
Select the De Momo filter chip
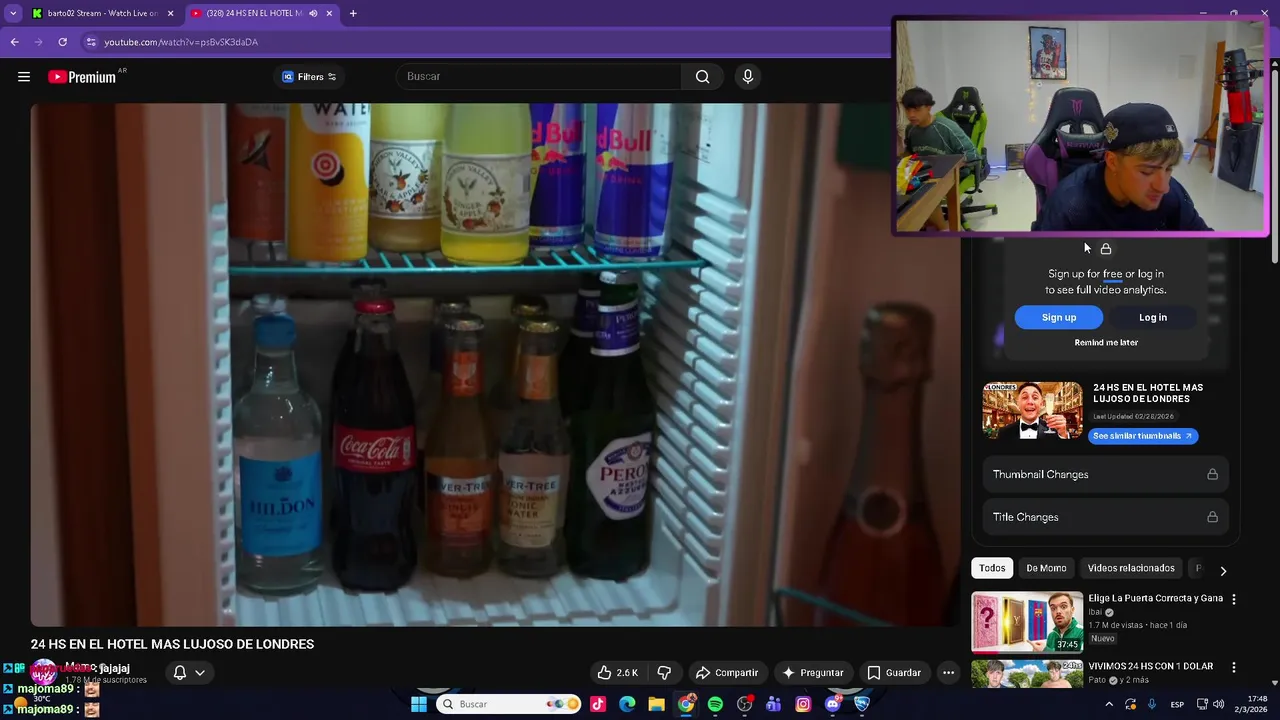(x=1046, y=568)
